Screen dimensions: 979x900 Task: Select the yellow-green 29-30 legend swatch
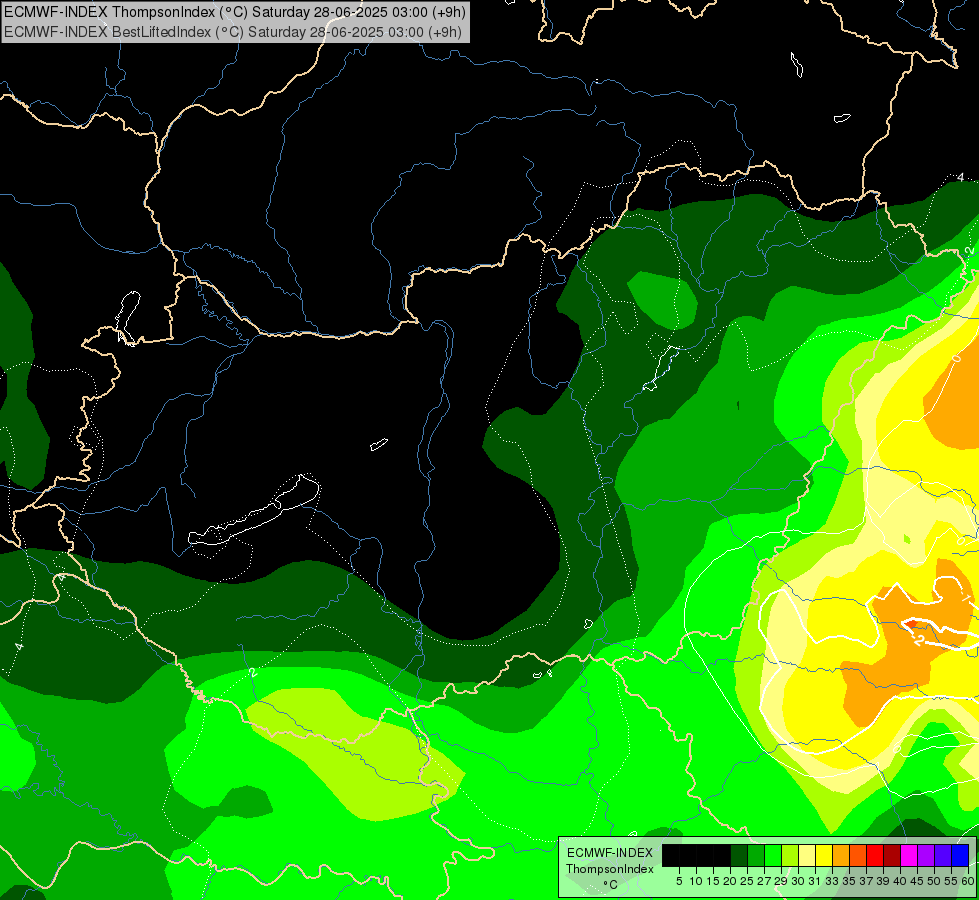pos(790,855)
